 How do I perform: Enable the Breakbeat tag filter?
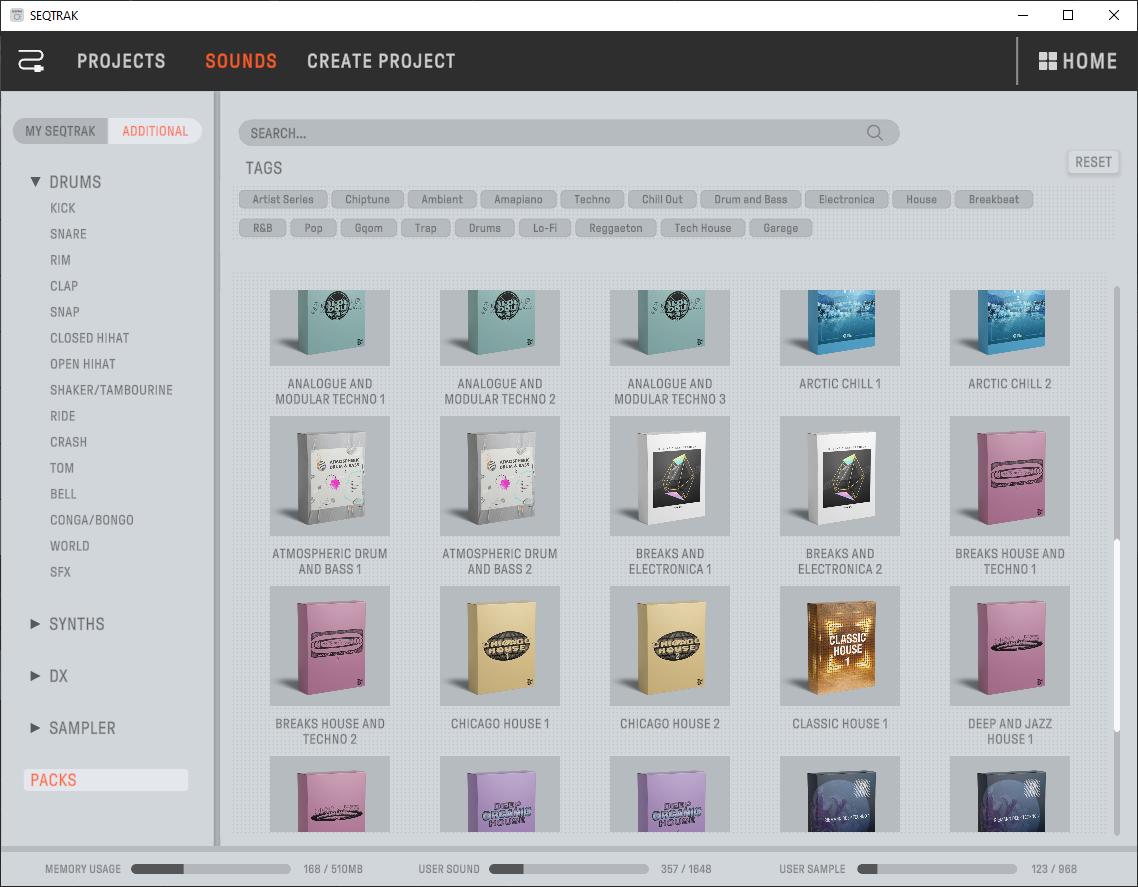pos(994,200)
